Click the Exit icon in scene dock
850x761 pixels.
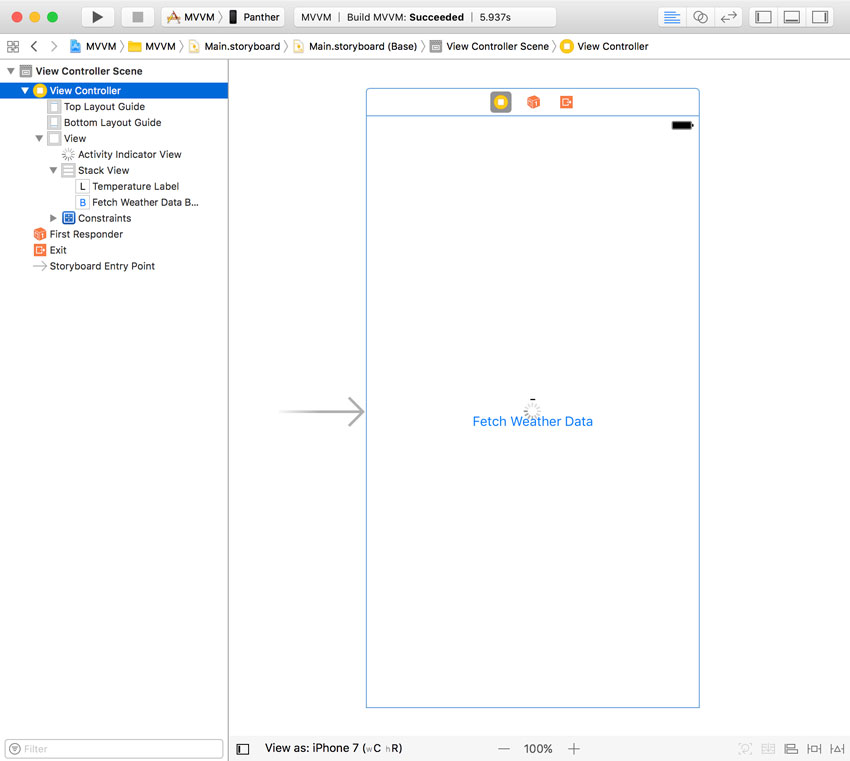click(x=566, y=102)
